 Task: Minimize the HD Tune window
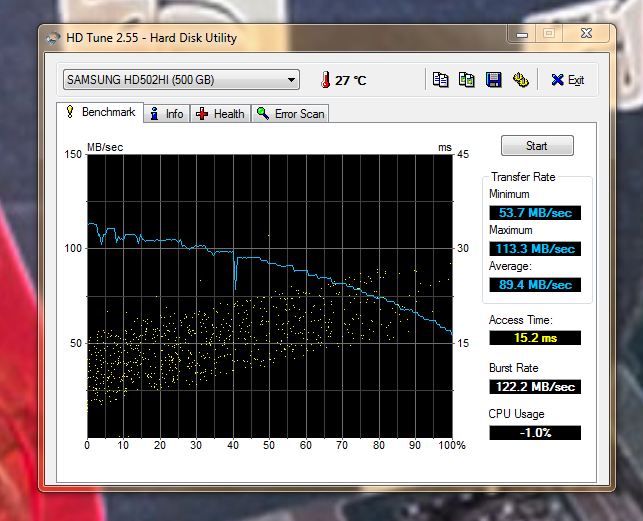pos(522,34)
